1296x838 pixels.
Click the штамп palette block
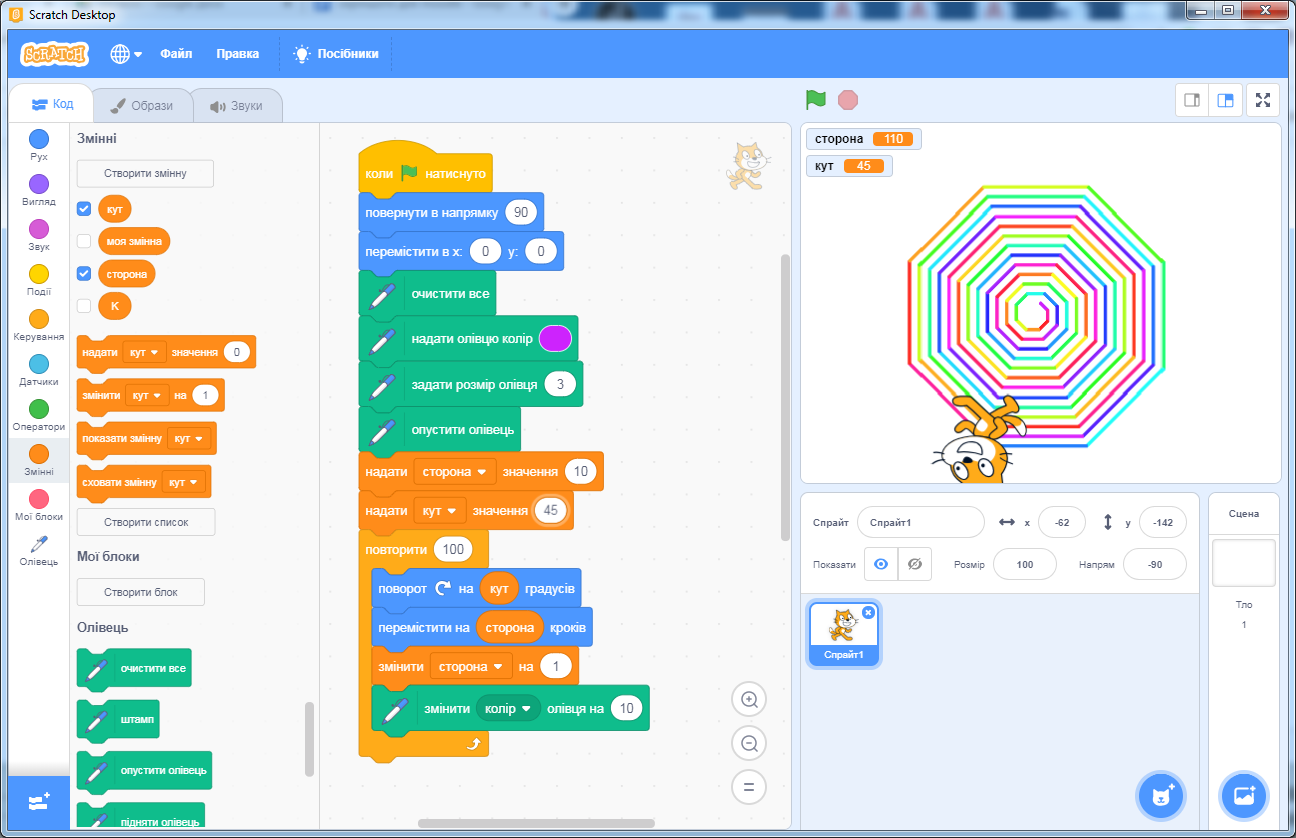[x=118, y=720]
